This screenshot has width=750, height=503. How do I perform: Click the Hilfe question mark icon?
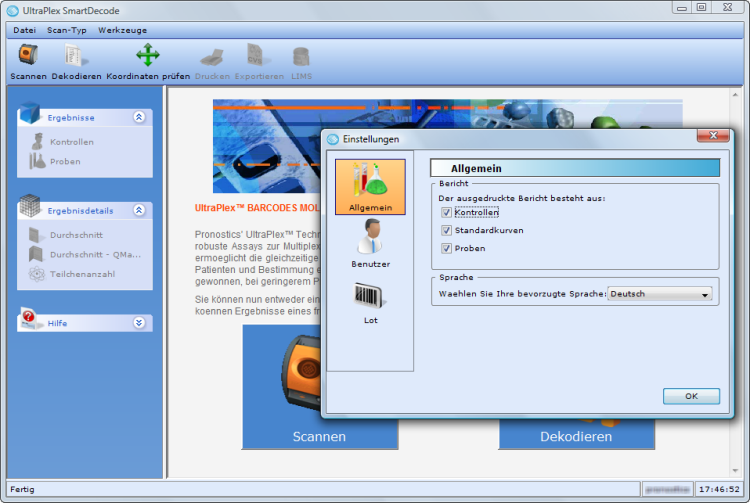click(29, 319)
